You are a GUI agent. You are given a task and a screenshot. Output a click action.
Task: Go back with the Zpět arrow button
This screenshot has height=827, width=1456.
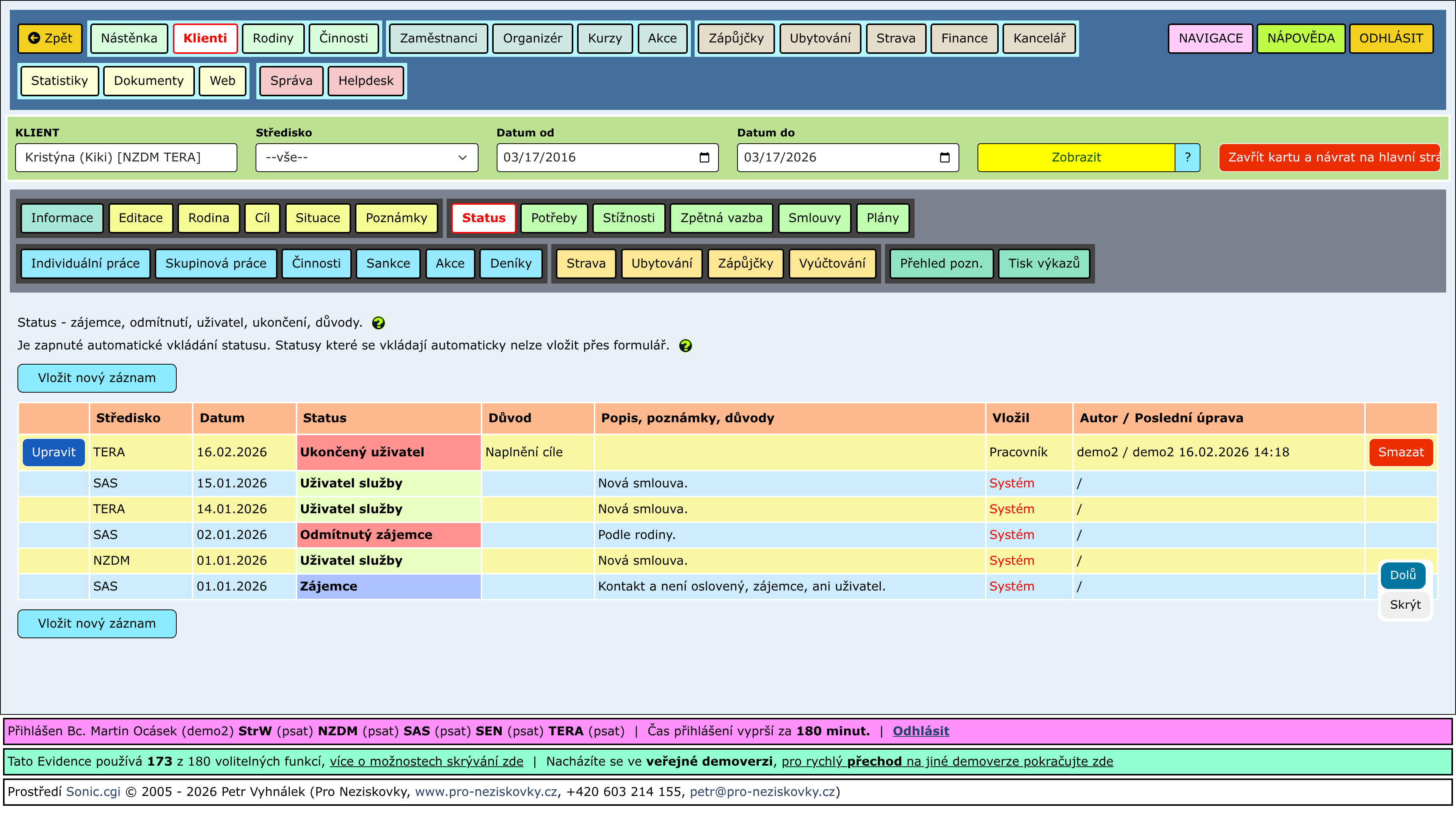(x=50, y=38)
